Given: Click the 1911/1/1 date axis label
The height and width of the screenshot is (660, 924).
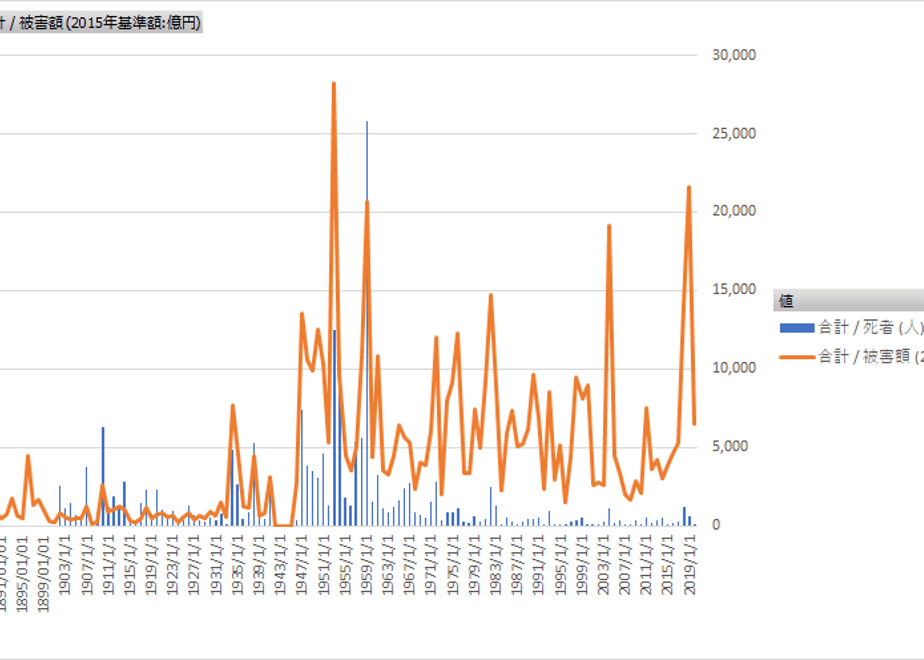Looking at the screenshot, I should click(x=108, y=565).
